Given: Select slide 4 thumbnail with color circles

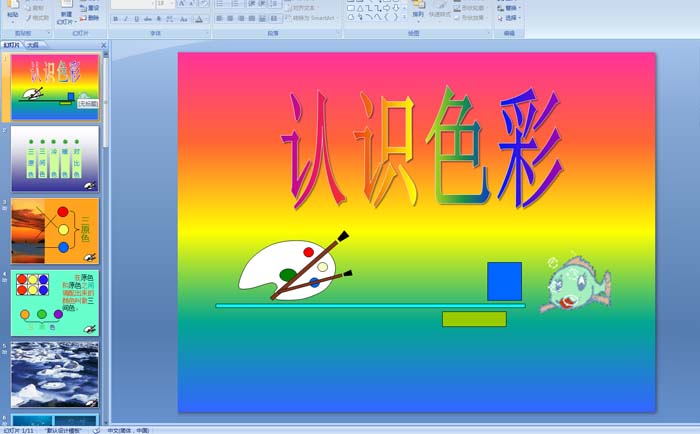Looking at the screenshot, I should 55,303.
